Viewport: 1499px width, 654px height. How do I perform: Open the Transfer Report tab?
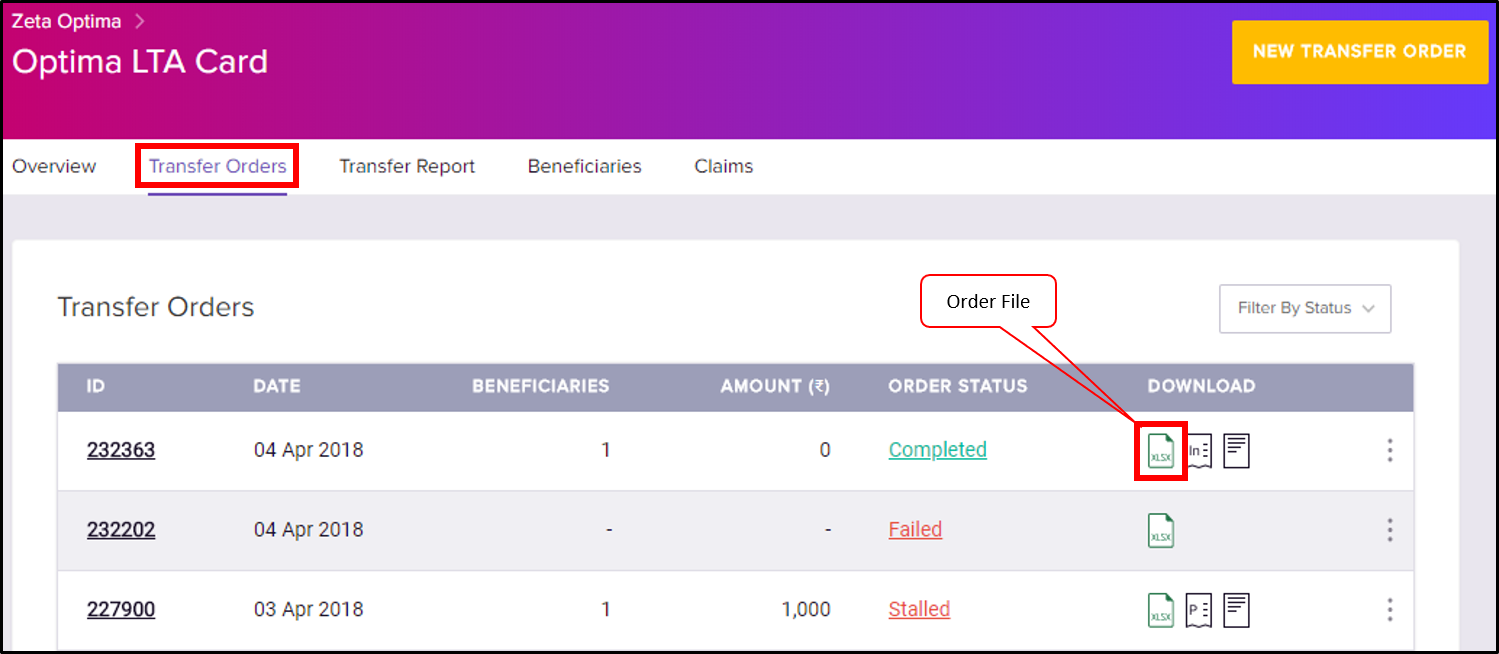(407, 167)
